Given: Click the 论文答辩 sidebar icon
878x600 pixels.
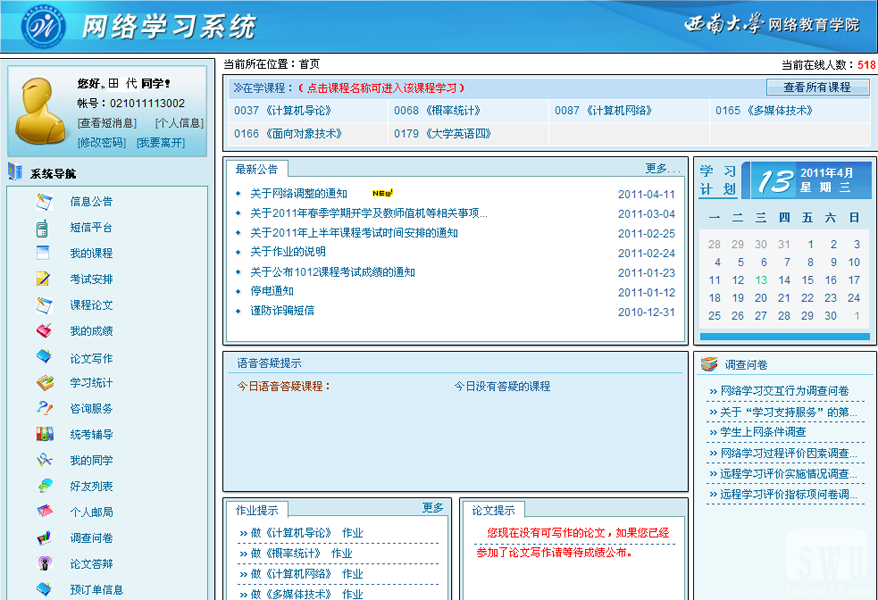Looking at the screenshot, I should click(x=44, y=564).
